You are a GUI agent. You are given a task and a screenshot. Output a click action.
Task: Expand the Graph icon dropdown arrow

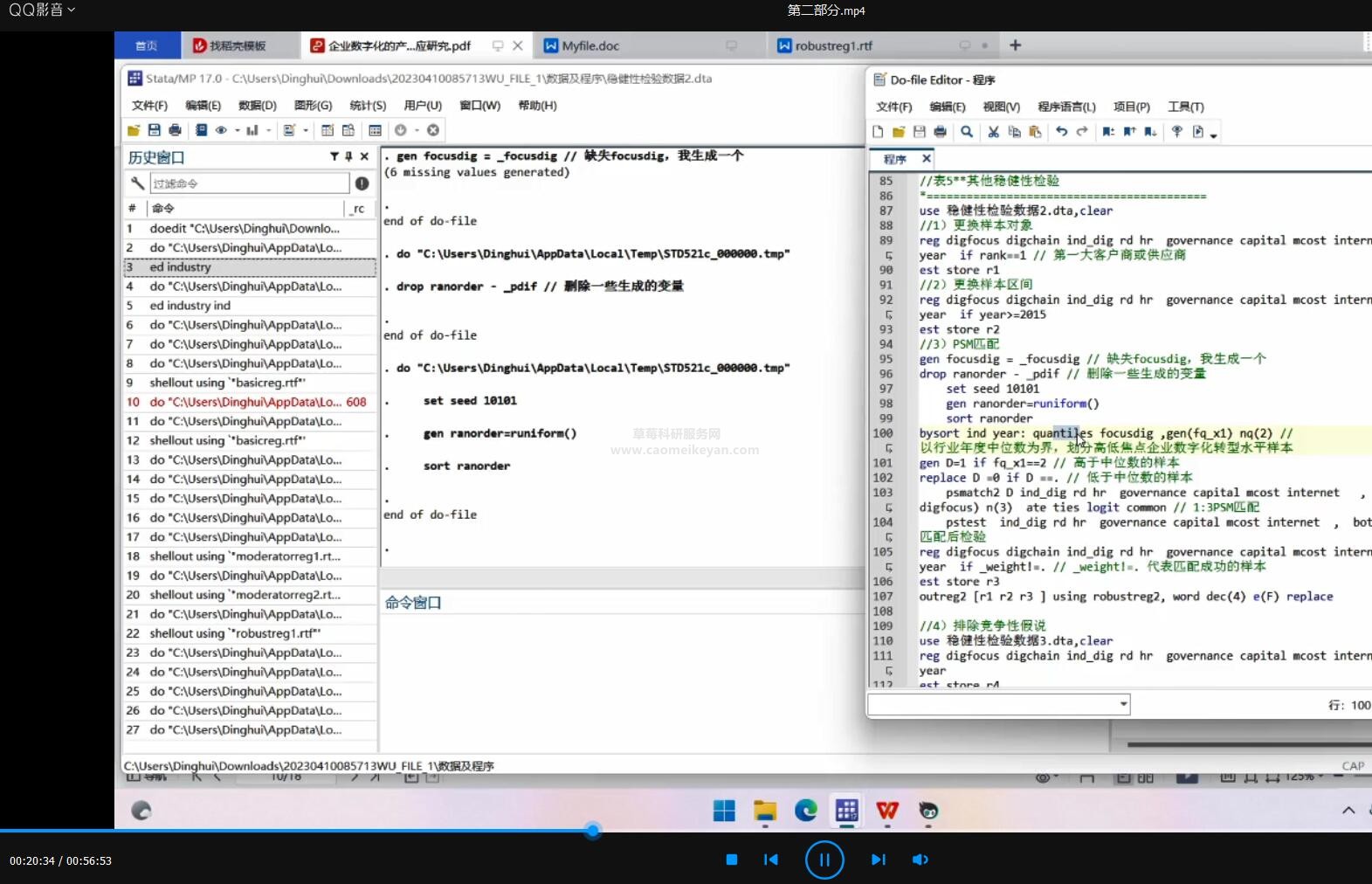coord(268,130)
